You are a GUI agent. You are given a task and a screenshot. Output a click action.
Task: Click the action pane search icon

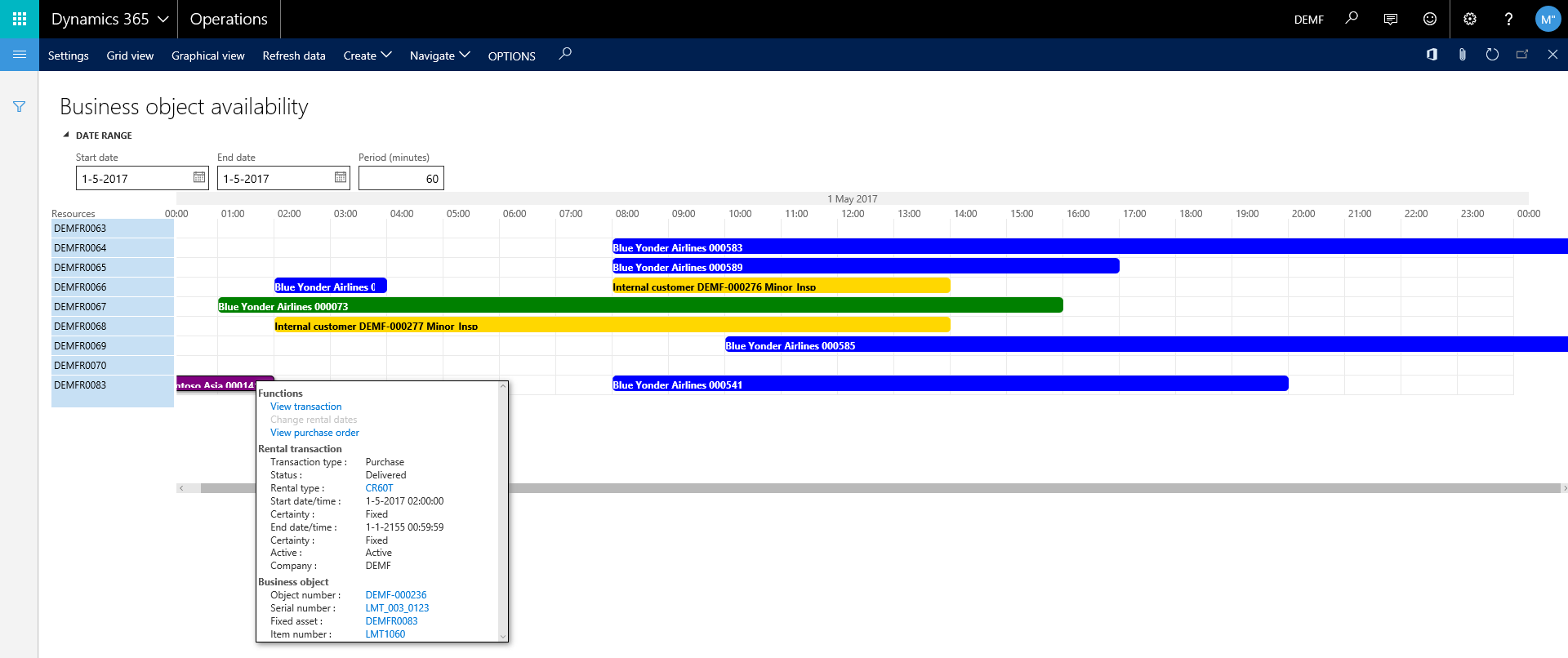coord(565,54)
